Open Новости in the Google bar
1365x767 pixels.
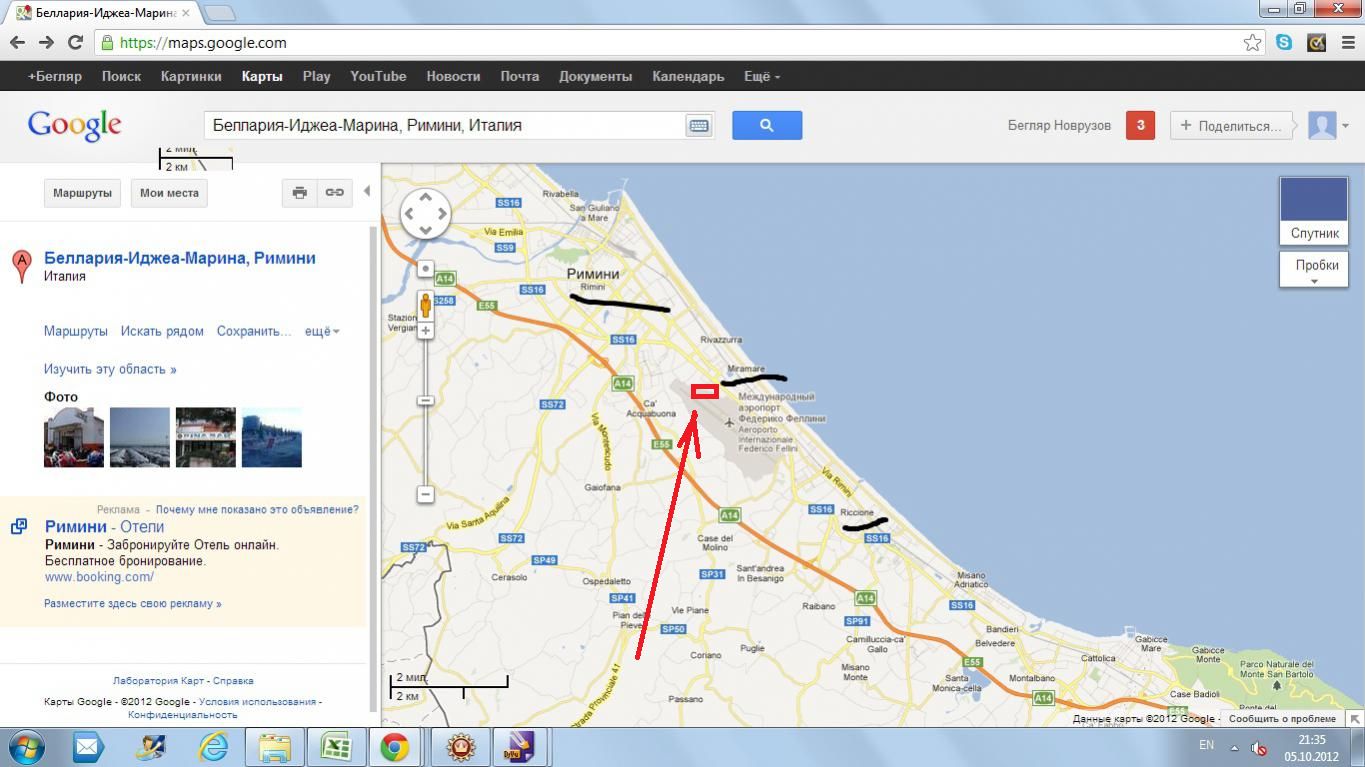coord(453,76)
